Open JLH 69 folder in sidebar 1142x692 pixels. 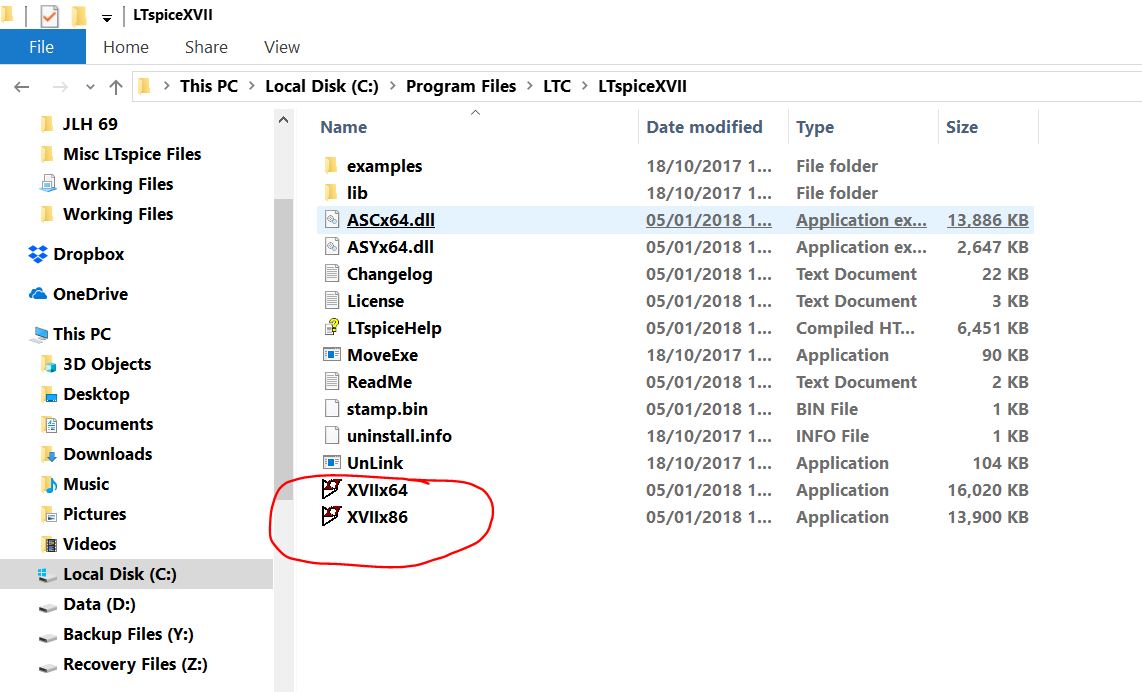point(78,123)
